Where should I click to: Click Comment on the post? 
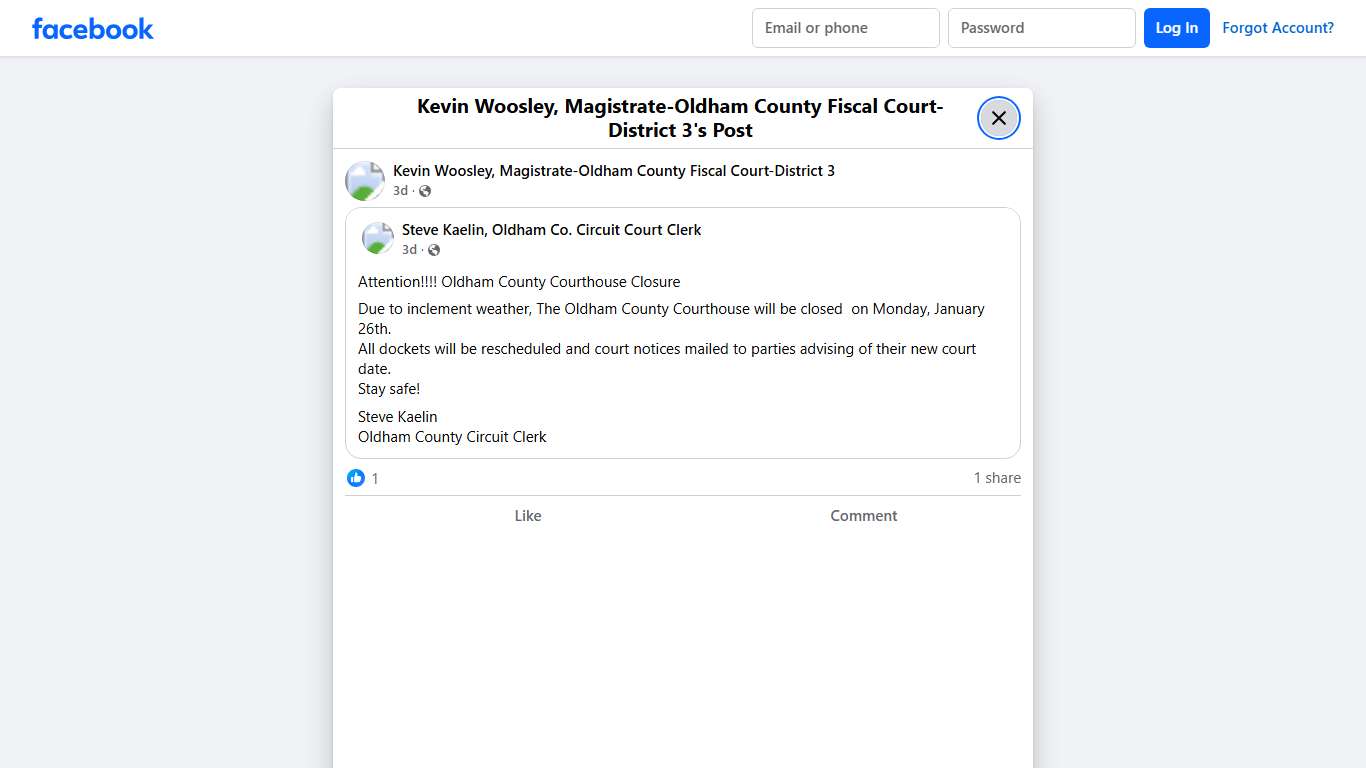coord(863,516)
